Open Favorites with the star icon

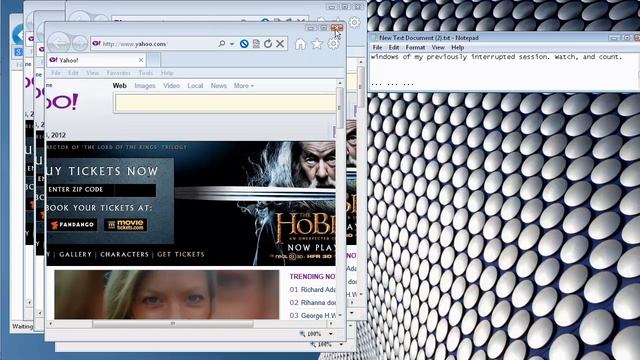317,44
